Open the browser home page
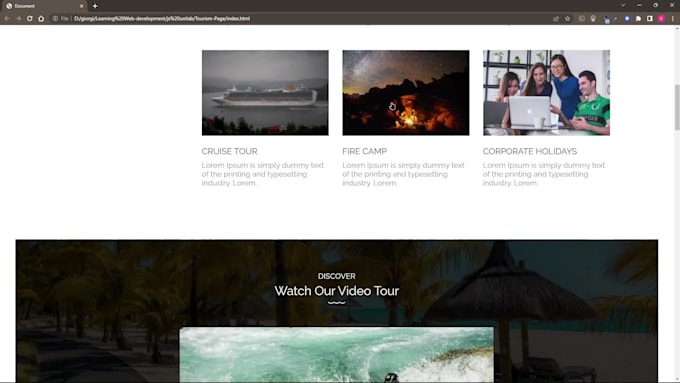This screenshot has width=680, height=383. pyautogui.click(x=41, y=19)
